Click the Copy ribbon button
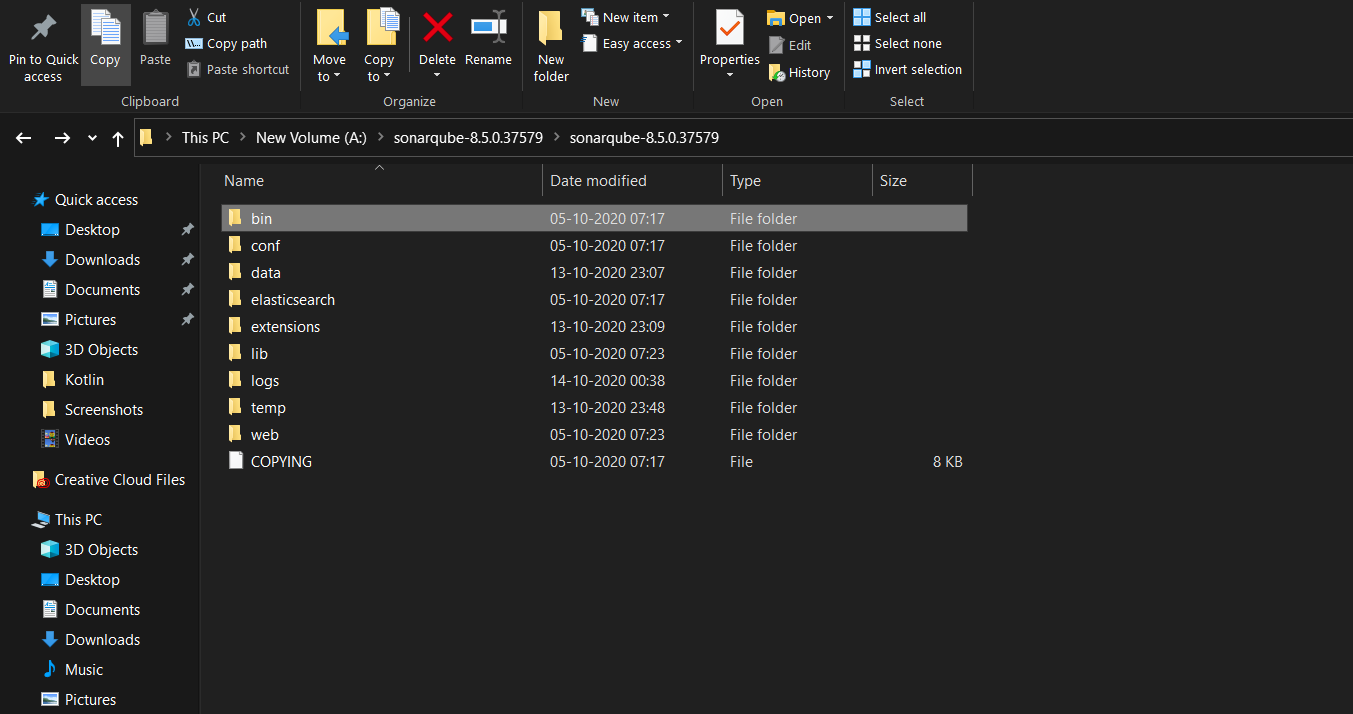Image resolution: width=1353 pixels, height=714 pixels. 105,43
